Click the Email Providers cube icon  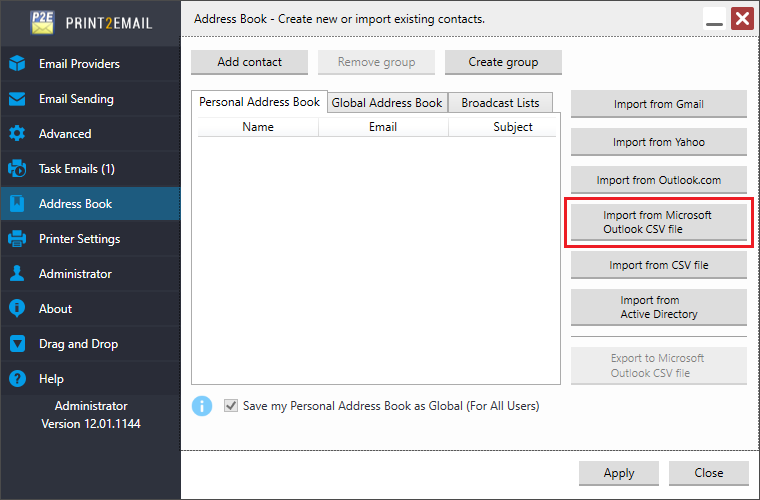17,63
